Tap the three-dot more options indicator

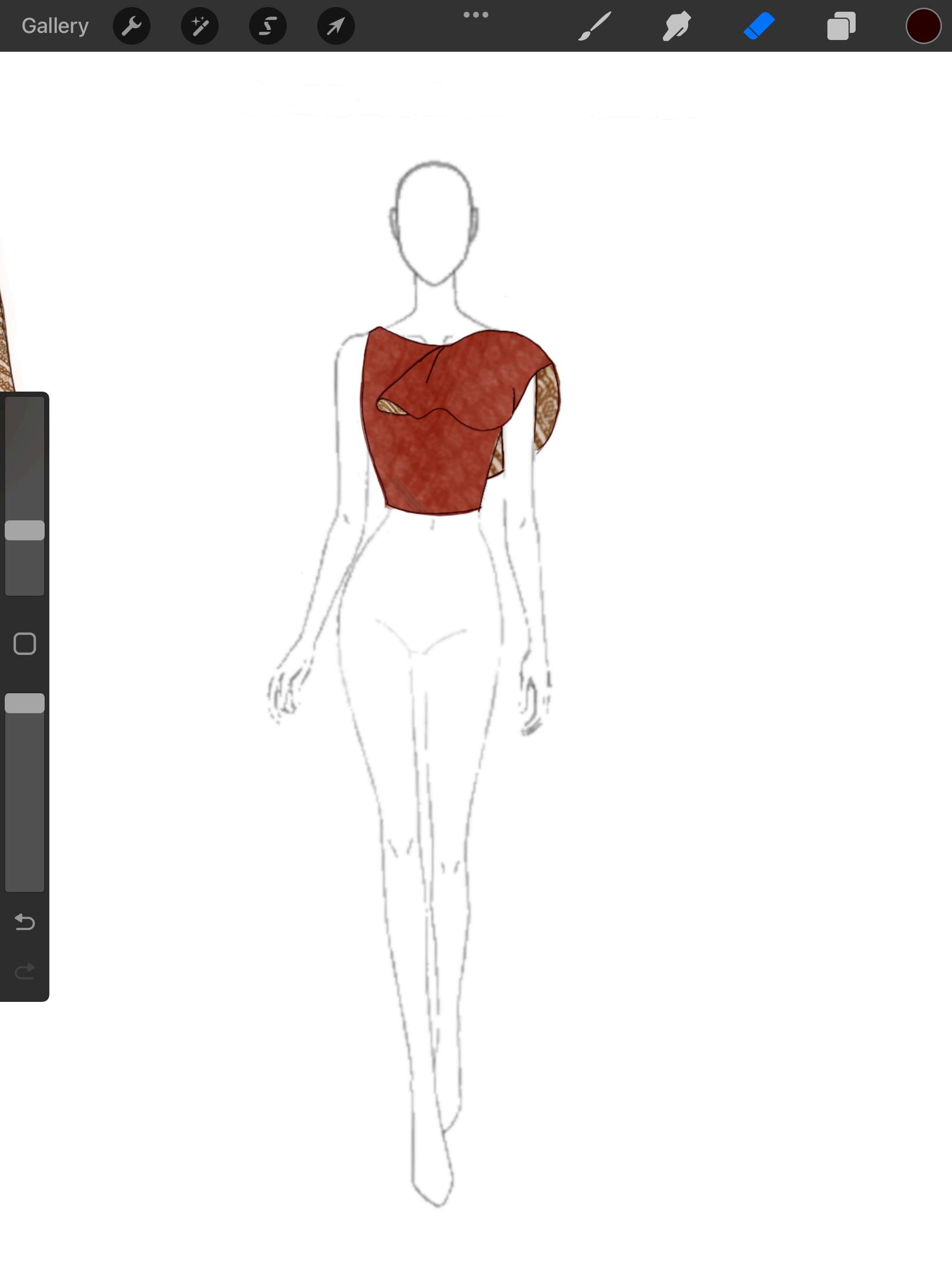[x=476, y=15]
